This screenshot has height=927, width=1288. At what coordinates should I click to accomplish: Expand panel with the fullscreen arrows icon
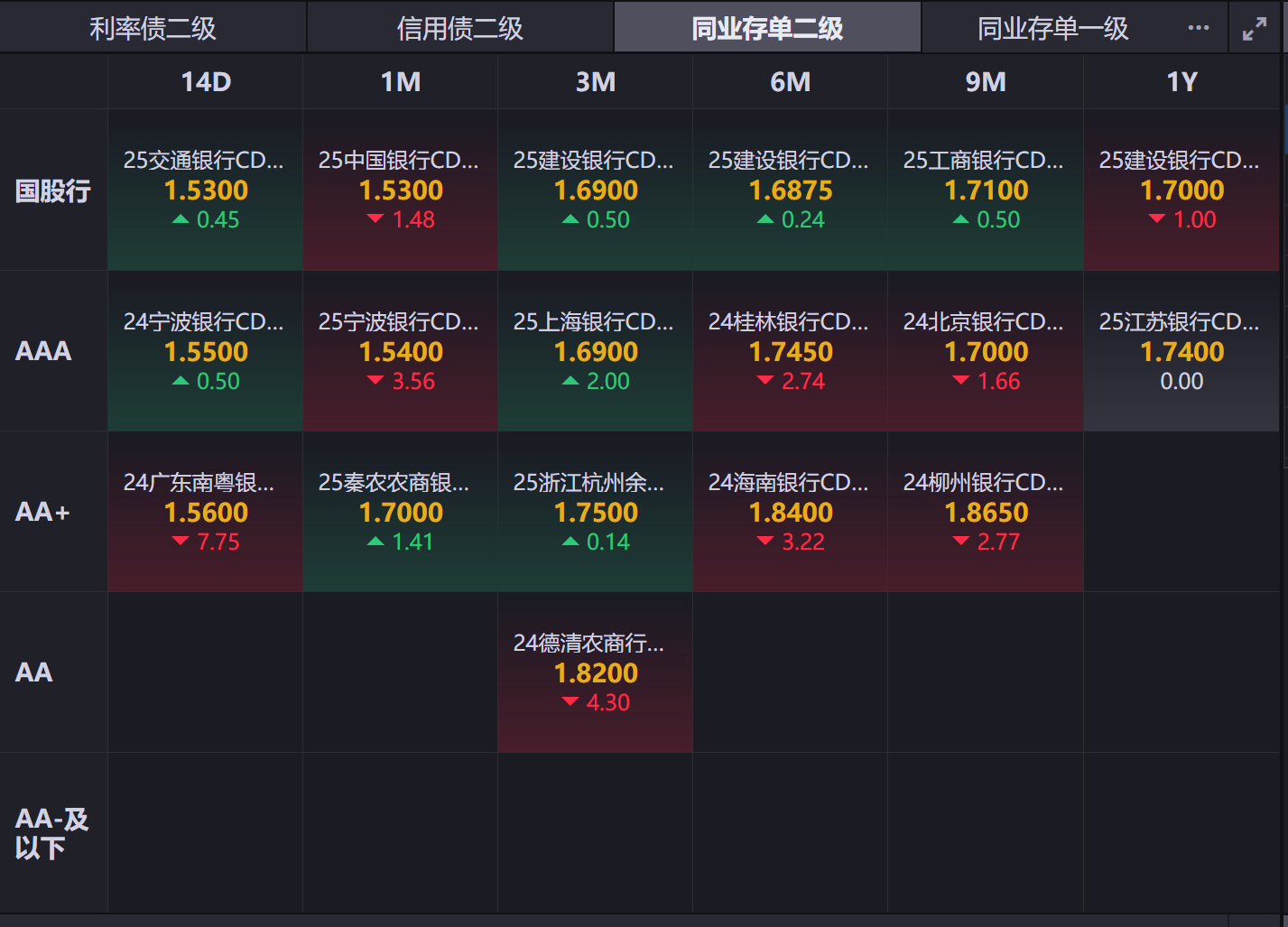tap(1255, 29)
